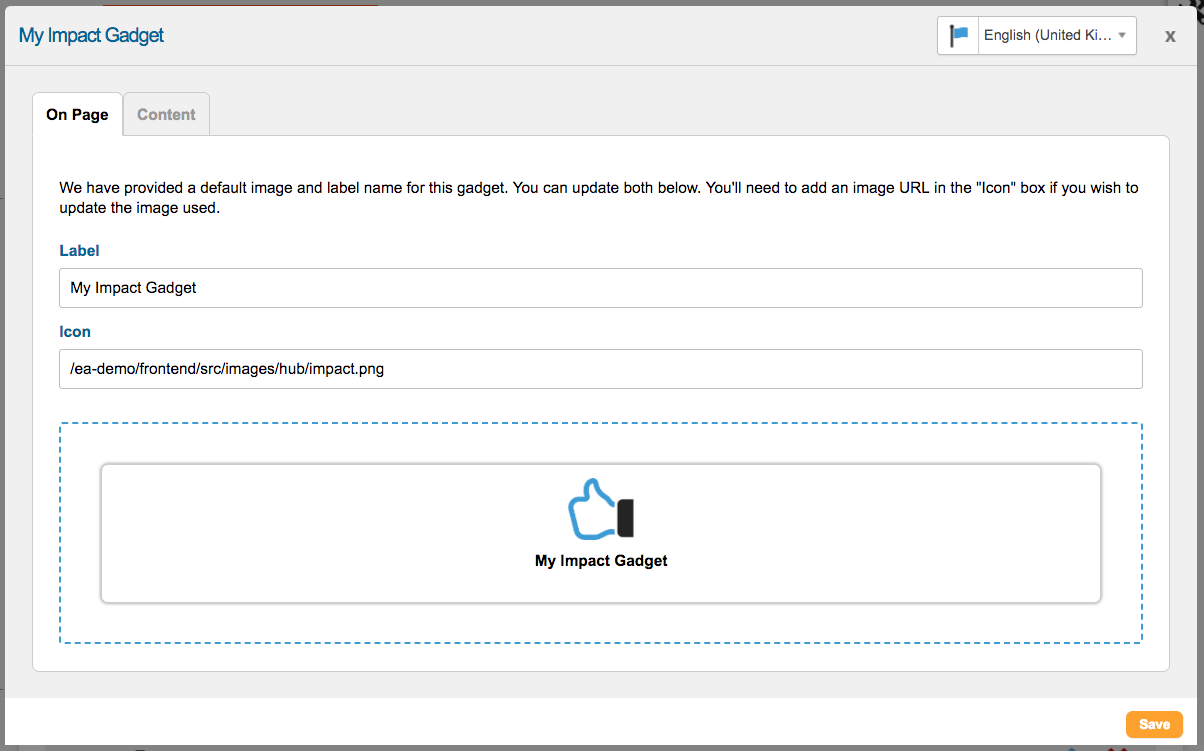Click the header bar between title and language
This screenshot has width=1204, height=751.
point(550,36)
